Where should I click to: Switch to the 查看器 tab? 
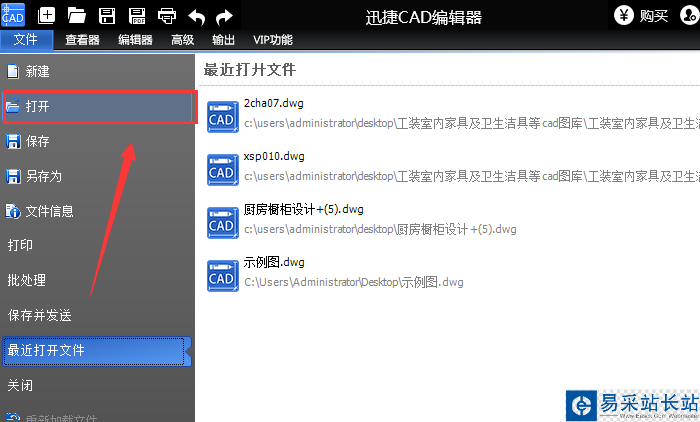pos(82,40)
